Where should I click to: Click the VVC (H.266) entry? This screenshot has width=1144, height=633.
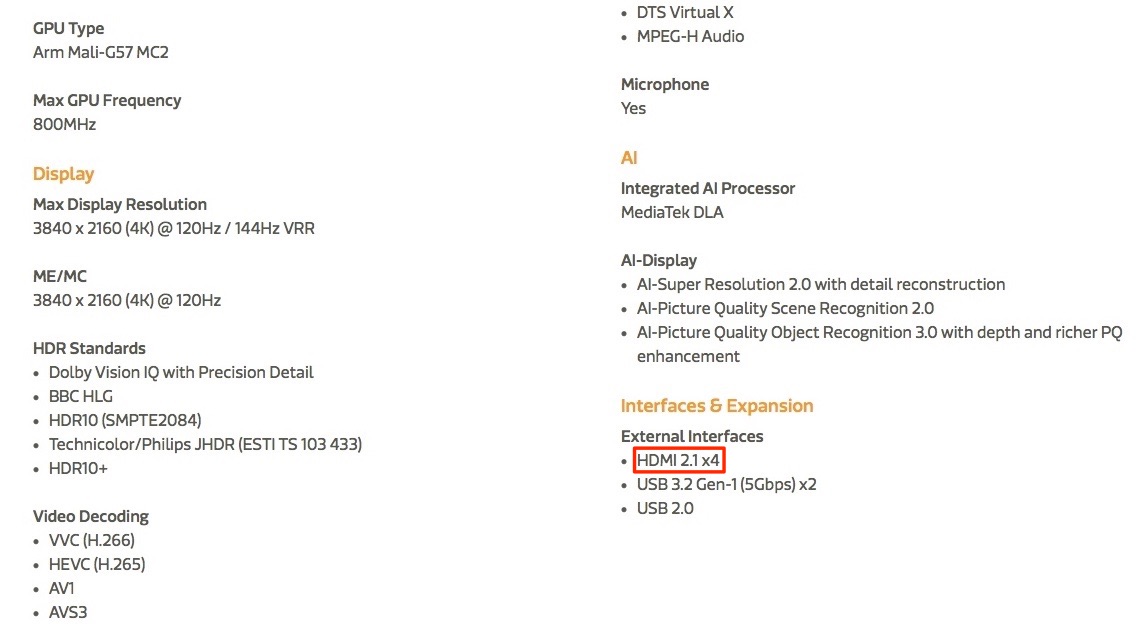(92, 540)
